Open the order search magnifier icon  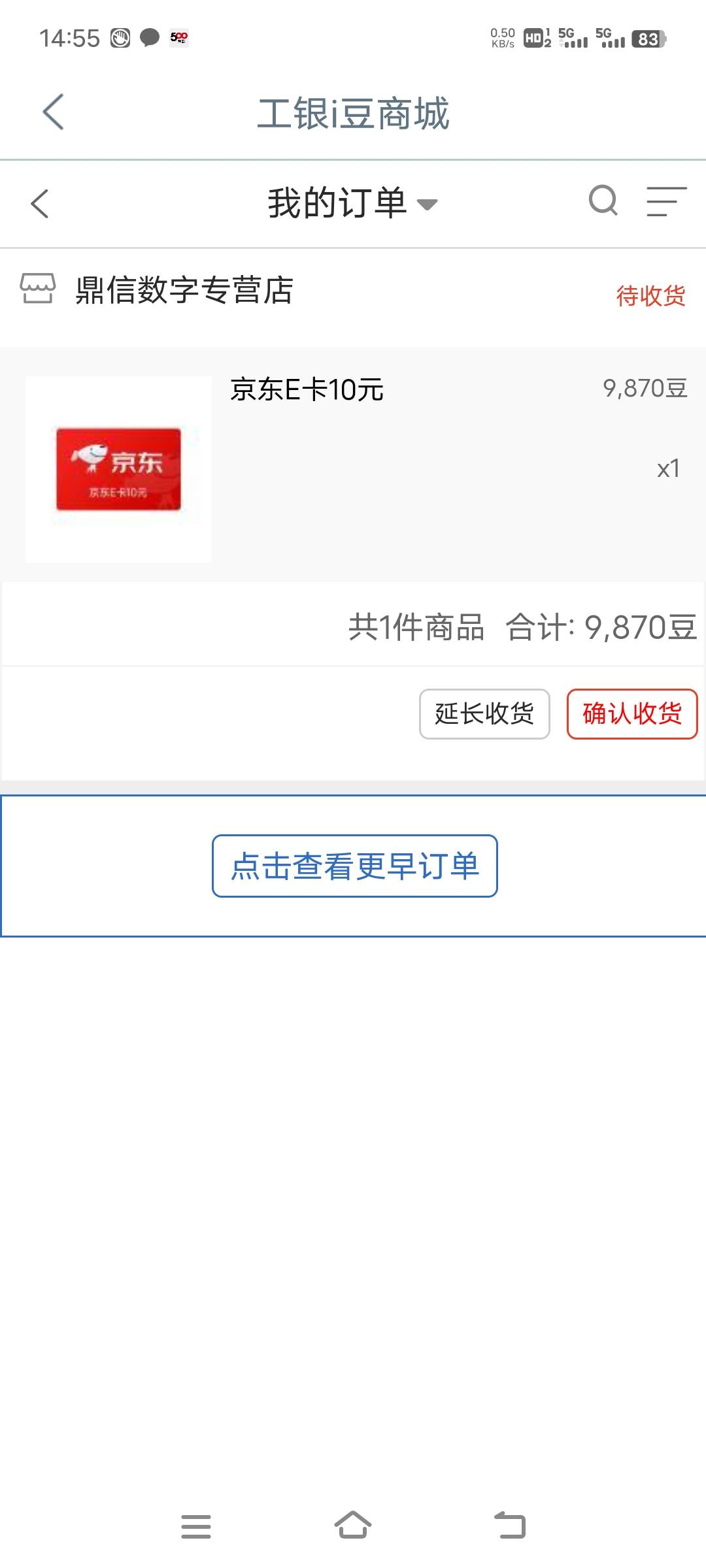pos(603,201)
